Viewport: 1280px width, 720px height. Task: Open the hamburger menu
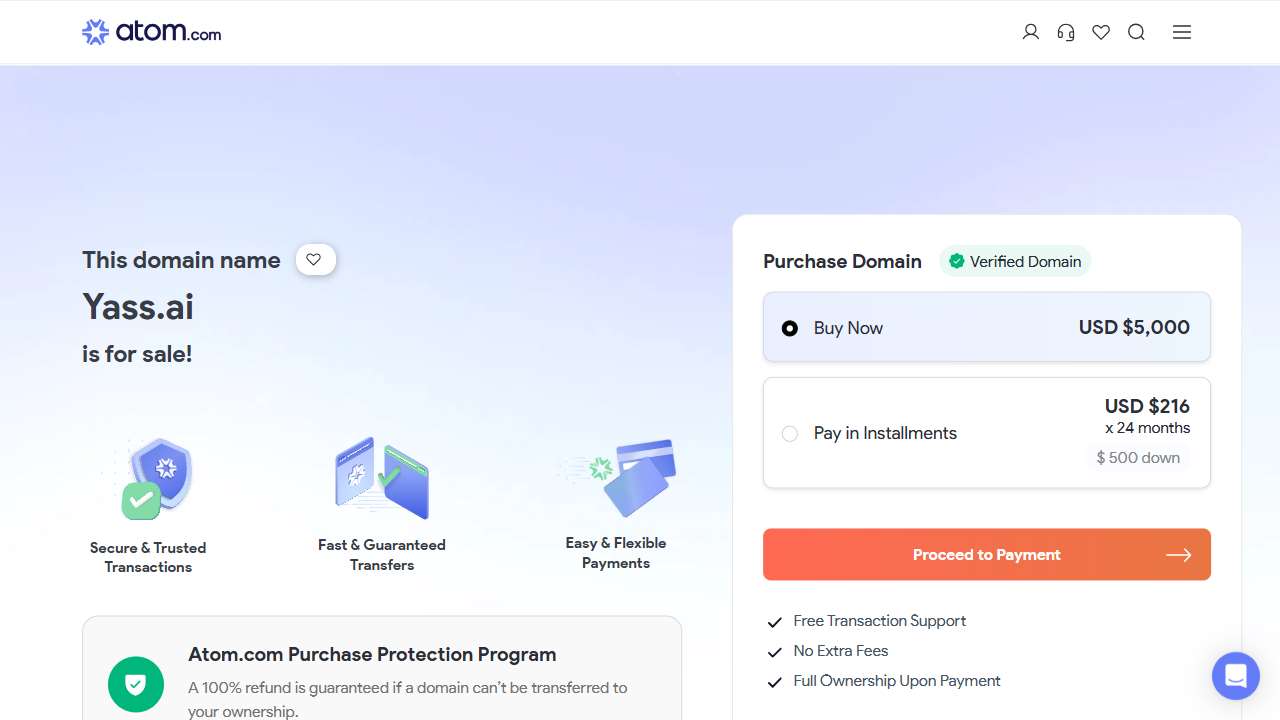coord(1182,32)
